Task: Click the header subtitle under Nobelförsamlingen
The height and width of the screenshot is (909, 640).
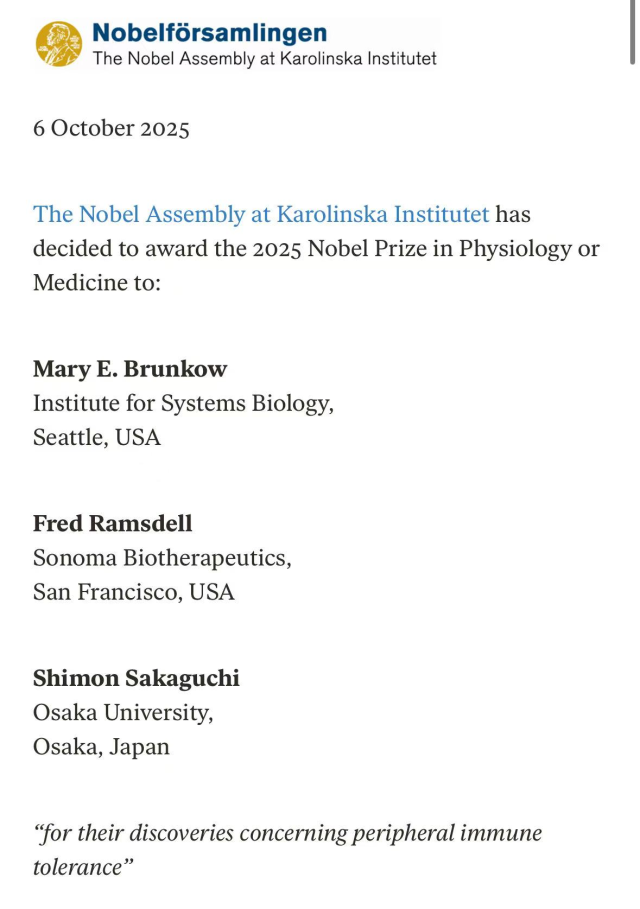Action: pos(264,59)
